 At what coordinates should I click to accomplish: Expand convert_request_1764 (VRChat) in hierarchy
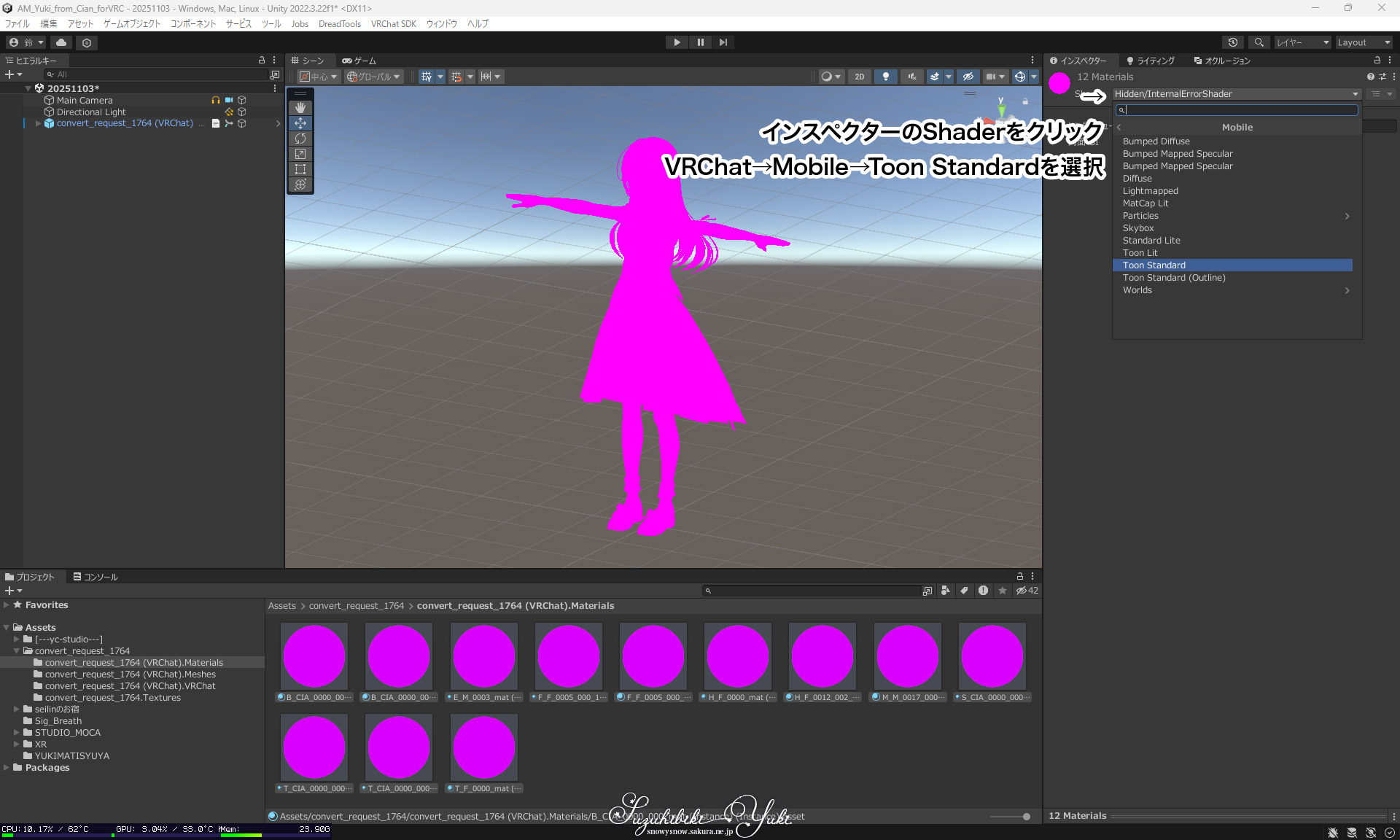pyautogui.click(x=38, y=123)
